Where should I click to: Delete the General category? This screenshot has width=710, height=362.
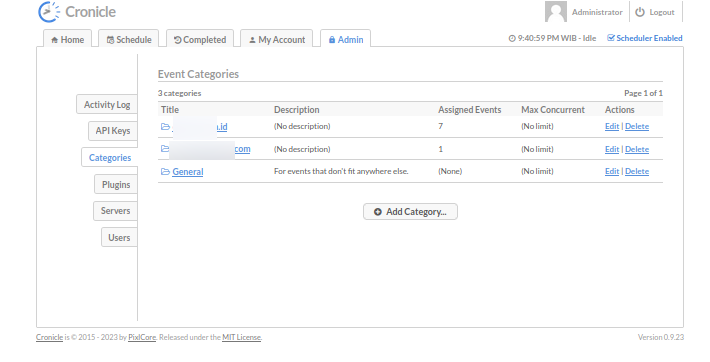[637, 171]
